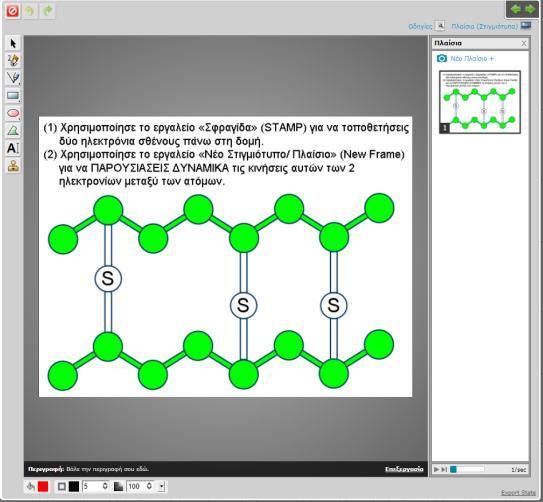
Task: Select the rectangle shape tool
Action: pos(13,96)
